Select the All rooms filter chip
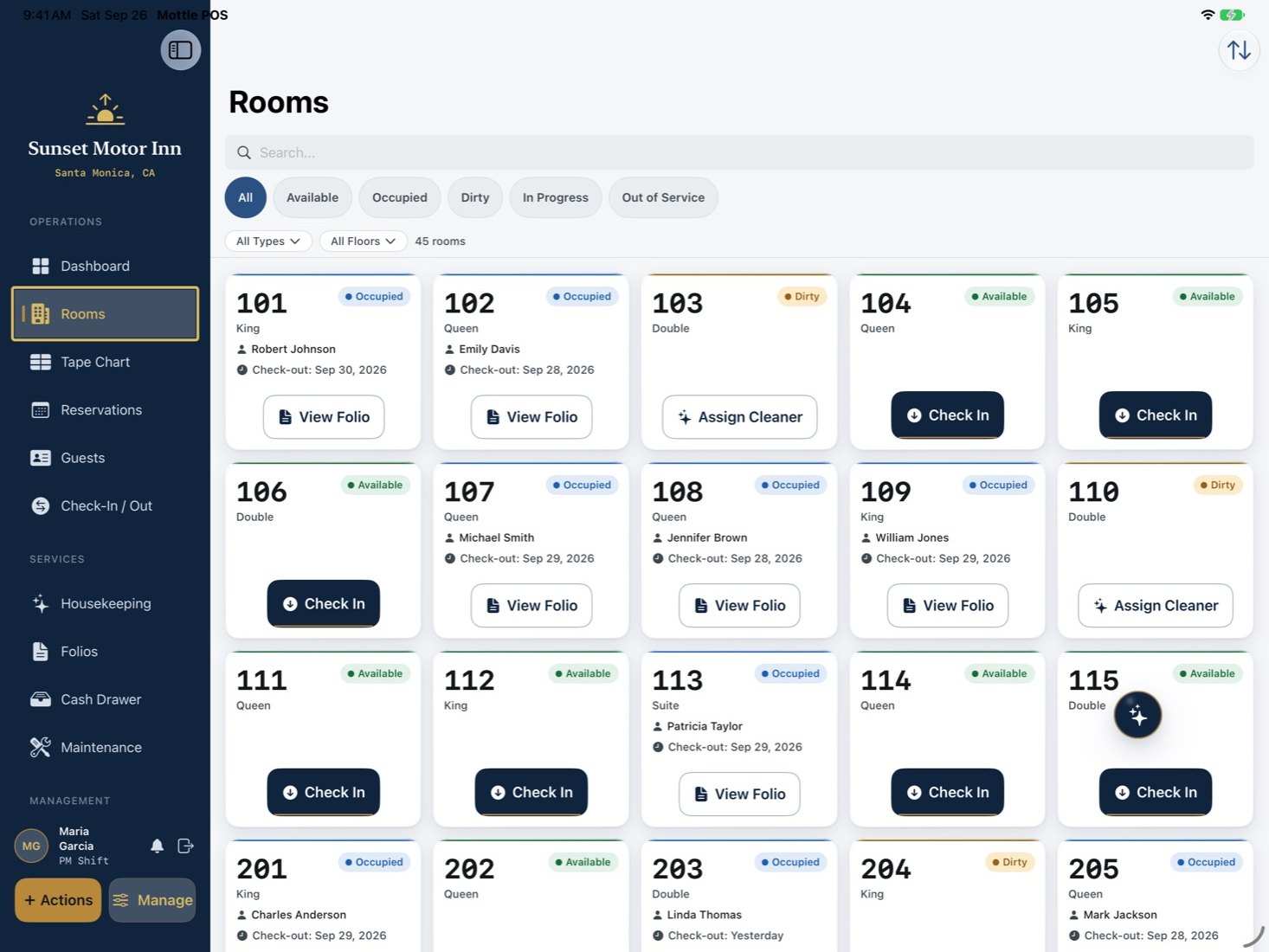The image size is (1269, 952). pyautogui.click(x=246, y=197)
